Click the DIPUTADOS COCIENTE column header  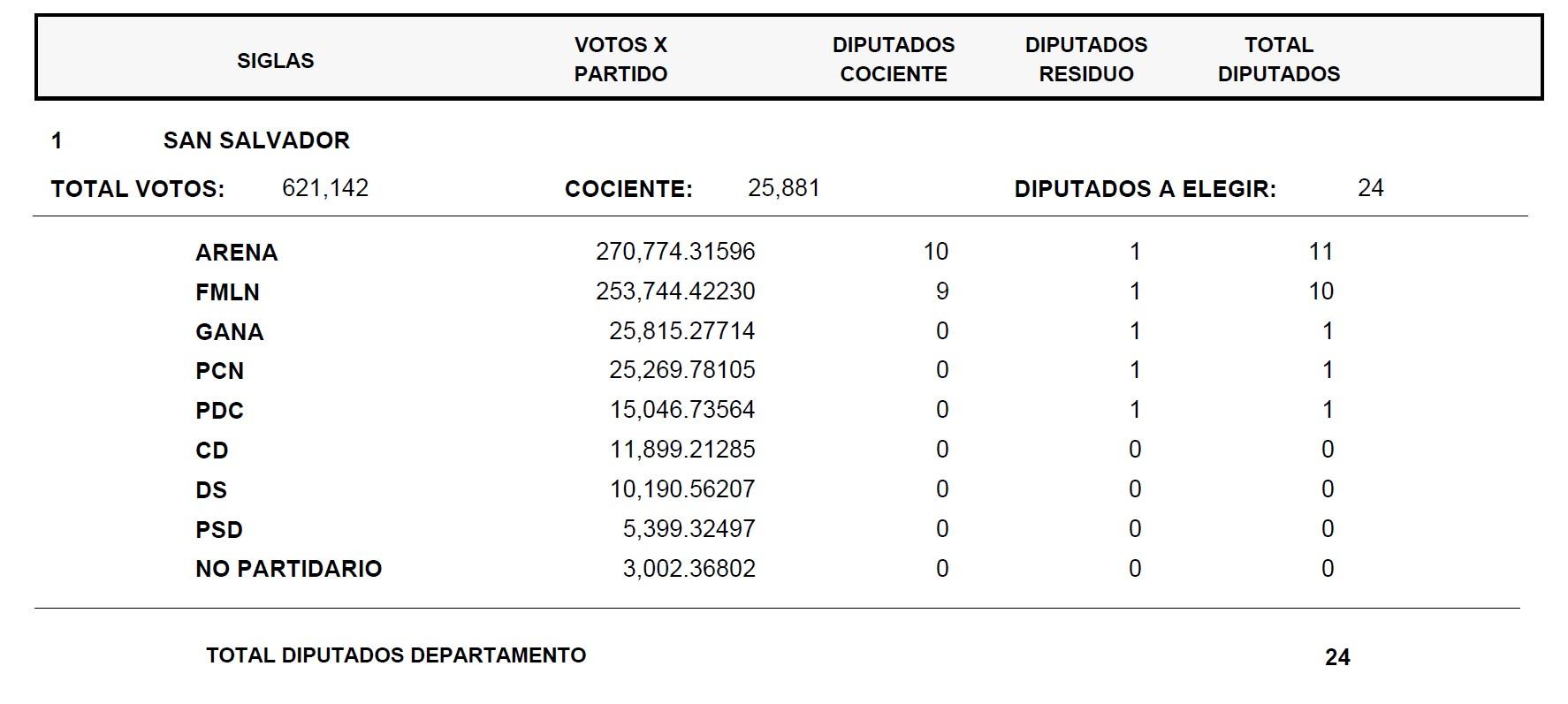tap(894, 59)
